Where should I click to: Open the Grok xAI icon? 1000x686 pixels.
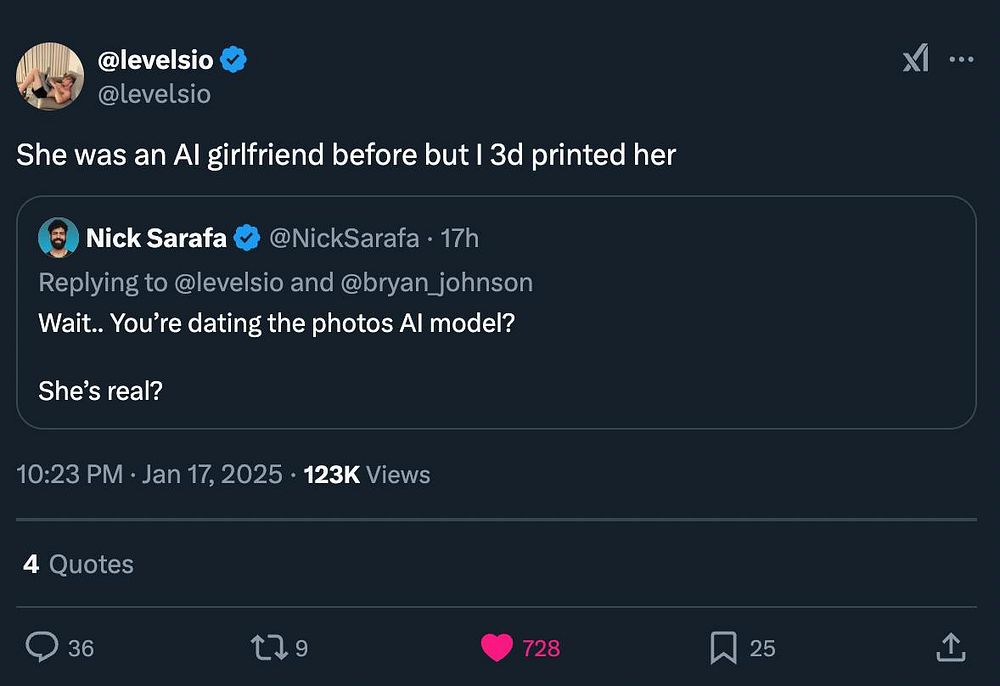click(915, 60)
